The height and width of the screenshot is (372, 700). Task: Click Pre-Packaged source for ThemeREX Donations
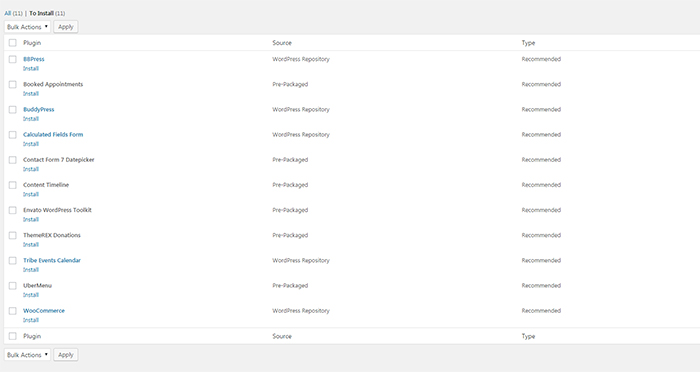290,235
